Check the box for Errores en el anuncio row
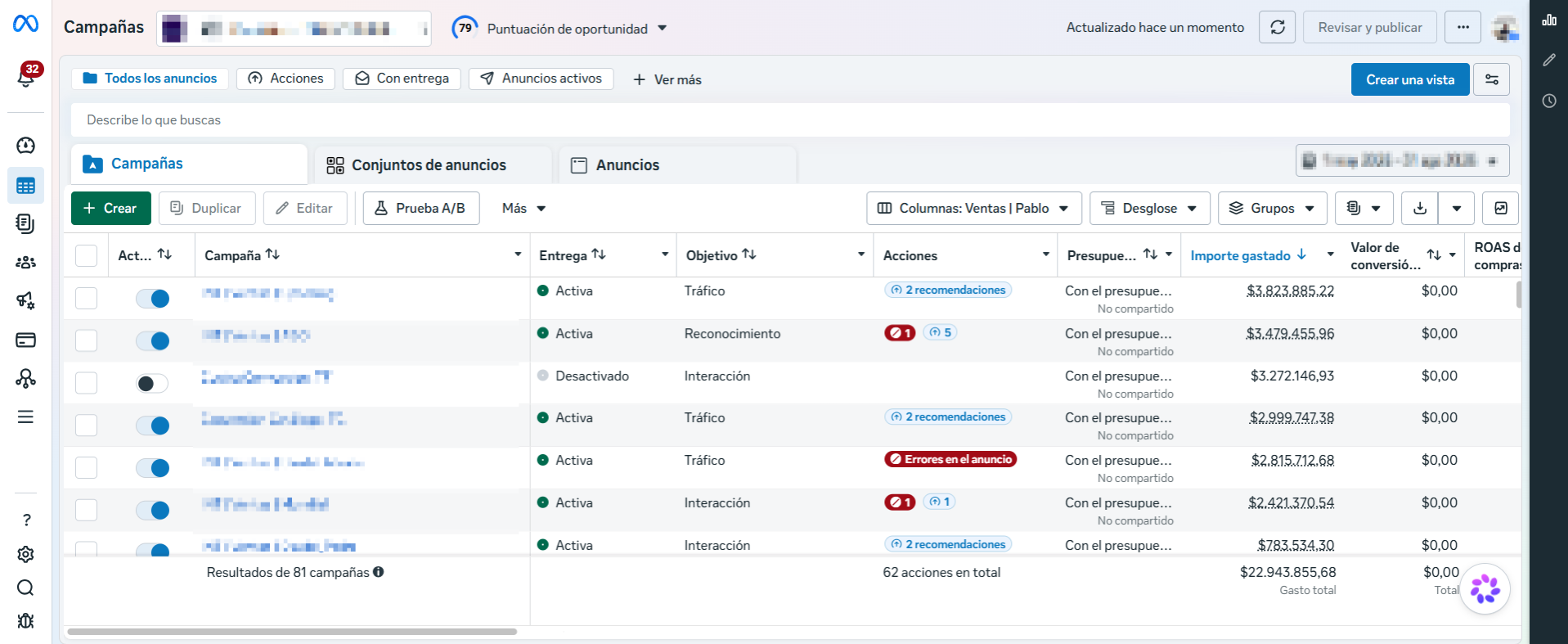The height and width of the screenshot is (644, 1568). 86,467
